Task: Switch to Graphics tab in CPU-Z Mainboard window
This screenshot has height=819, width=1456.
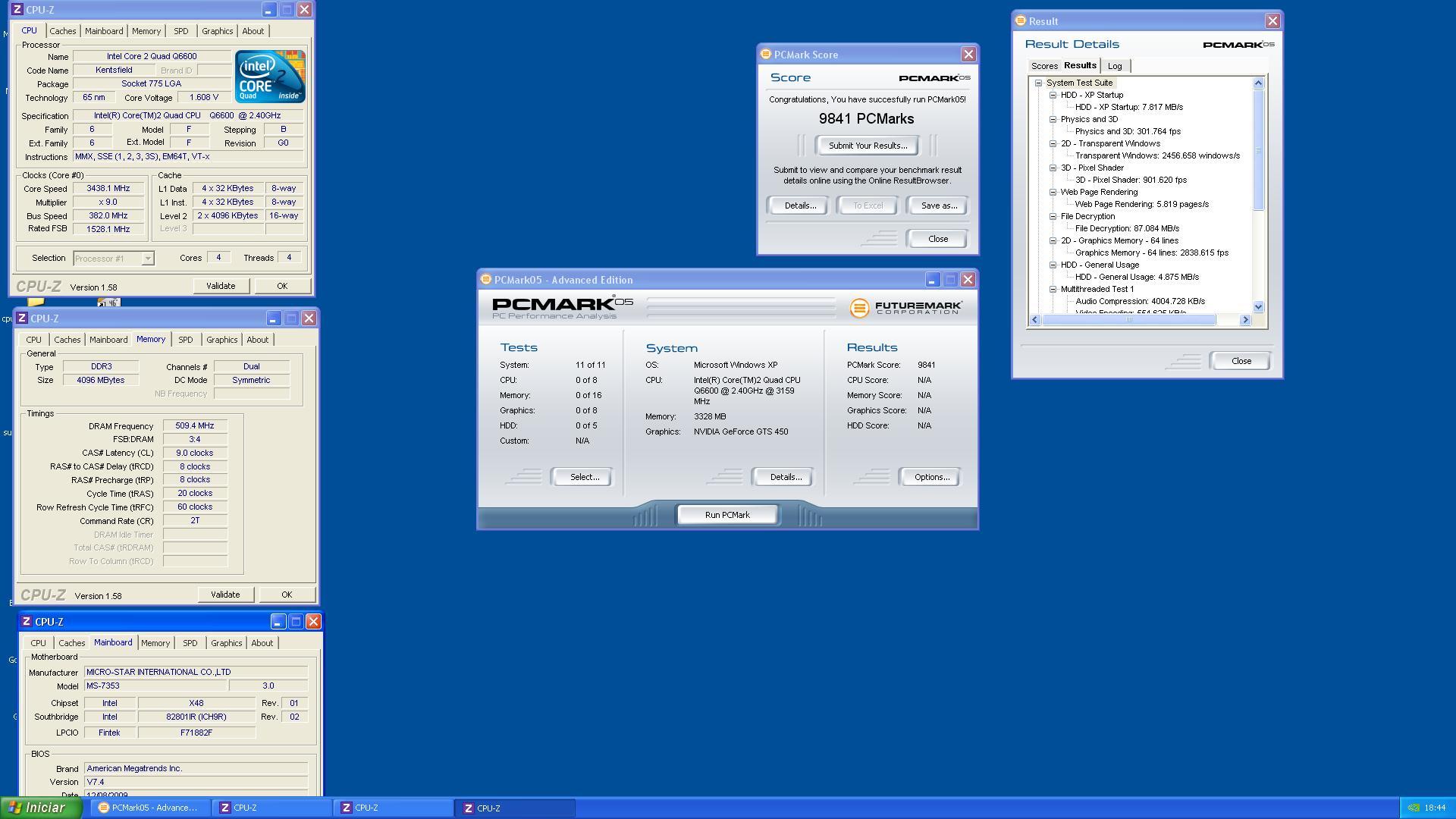Action: pos(226,643)
